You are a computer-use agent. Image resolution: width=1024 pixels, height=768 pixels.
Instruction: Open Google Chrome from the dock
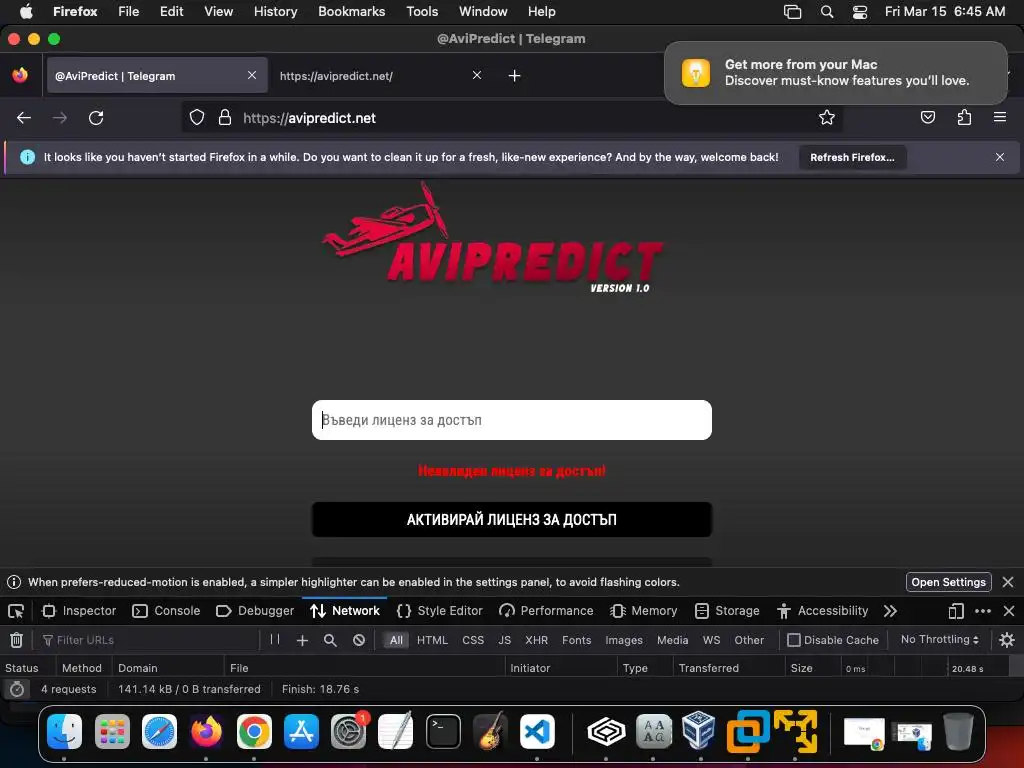(x=254, y=731)
